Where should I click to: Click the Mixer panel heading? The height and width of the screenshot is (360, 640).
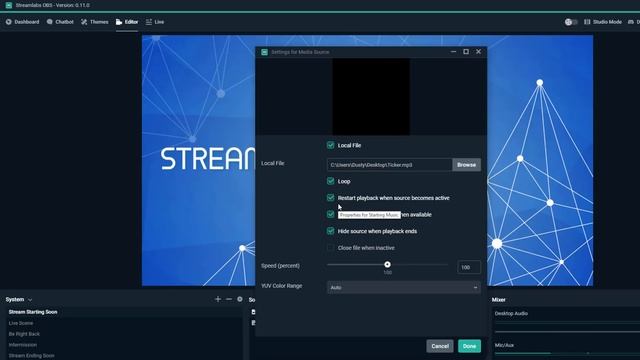coord(498,300)
